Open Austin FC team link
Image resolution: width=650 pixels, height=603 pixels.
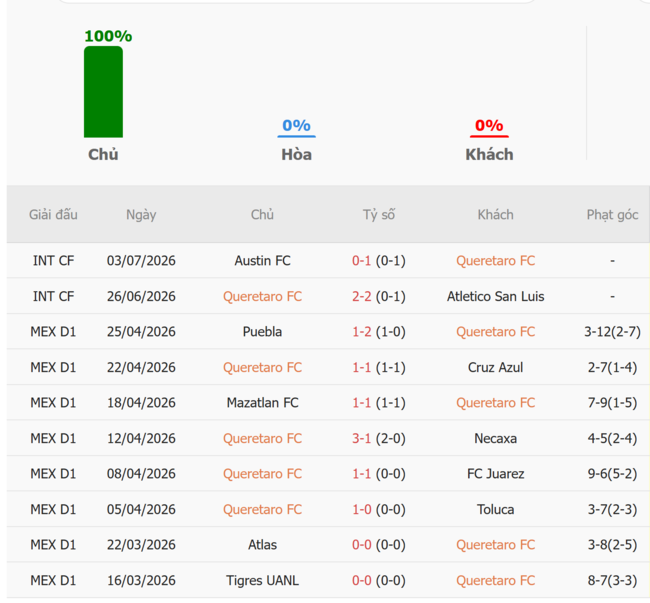point(262,261)
